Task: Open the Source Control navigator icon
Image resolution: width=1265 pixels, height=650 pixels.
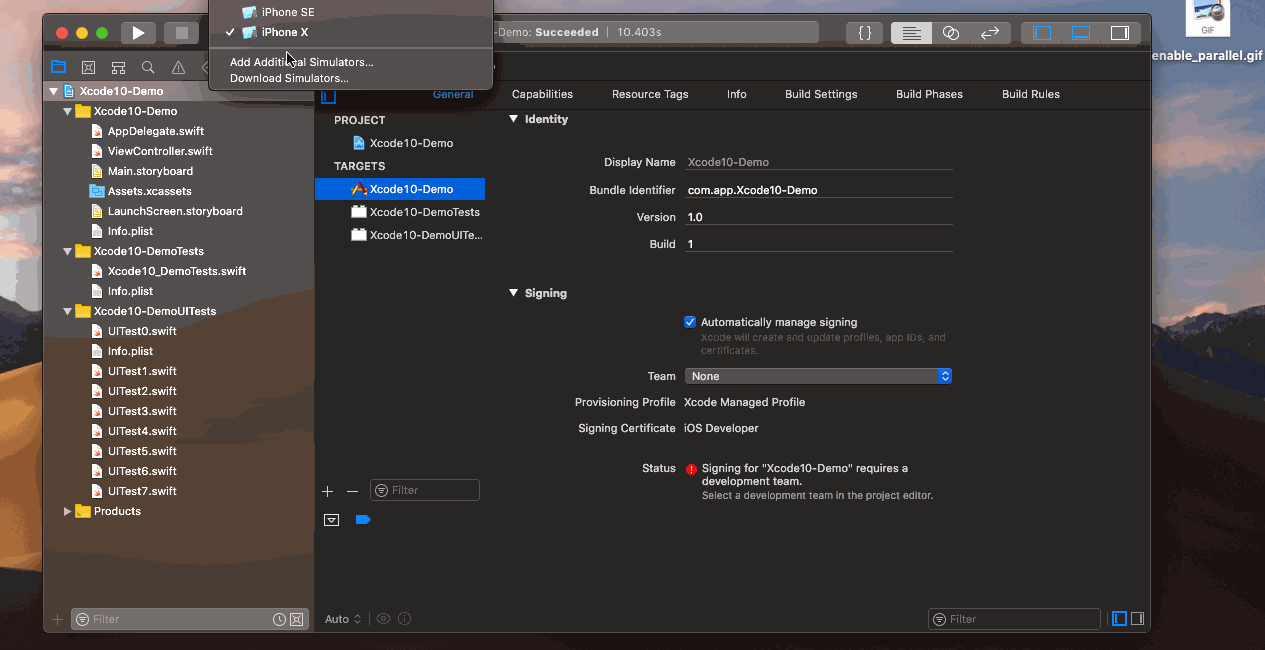Action: pos(88,67)
